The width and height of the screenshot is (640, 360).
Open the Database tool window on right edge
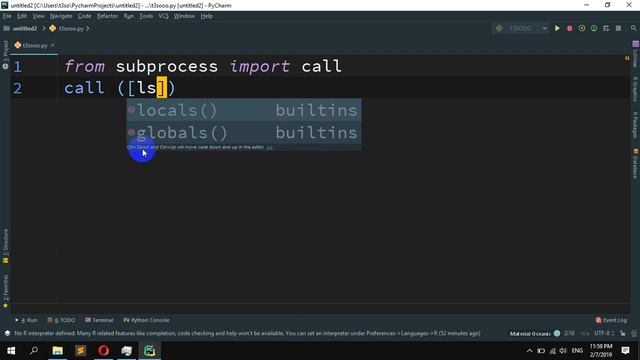(x=635, y=164)
